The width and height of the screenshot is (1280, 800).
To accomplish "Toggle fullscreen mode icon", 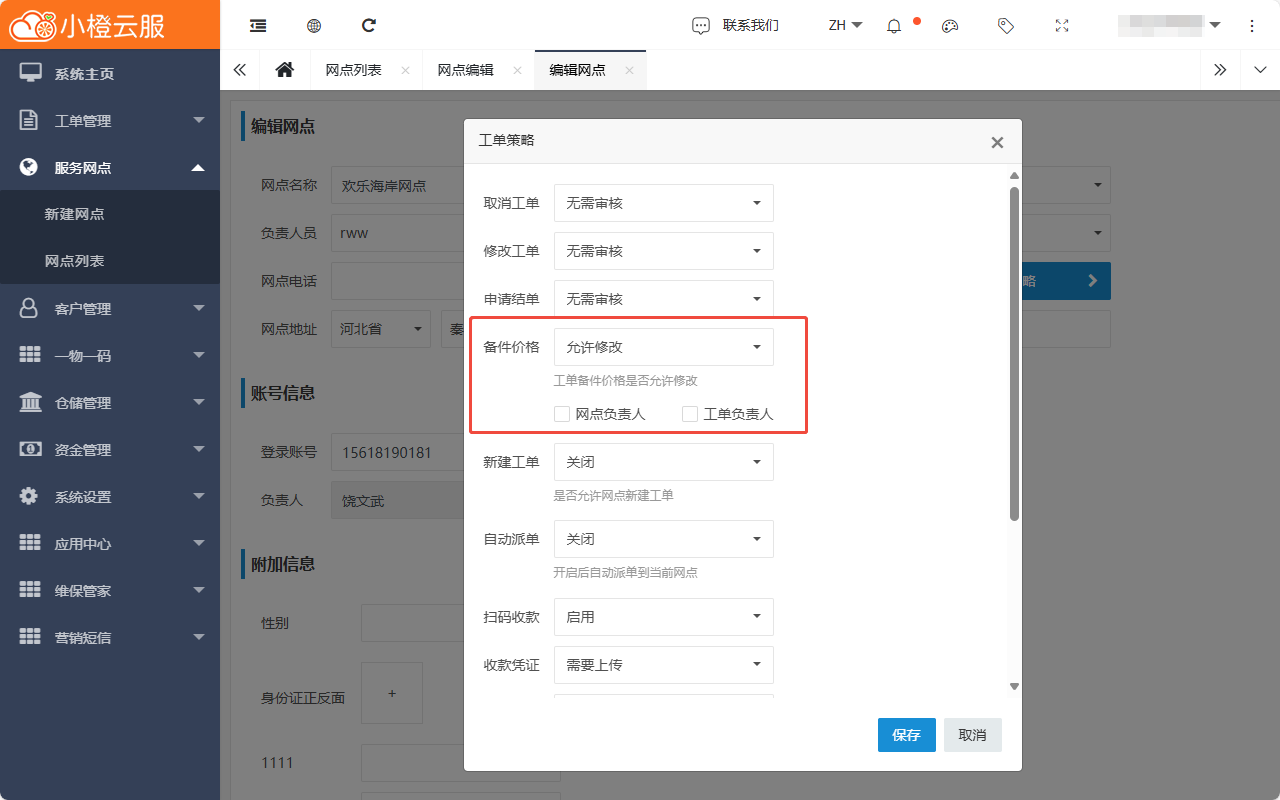I will pos(1062,26).
